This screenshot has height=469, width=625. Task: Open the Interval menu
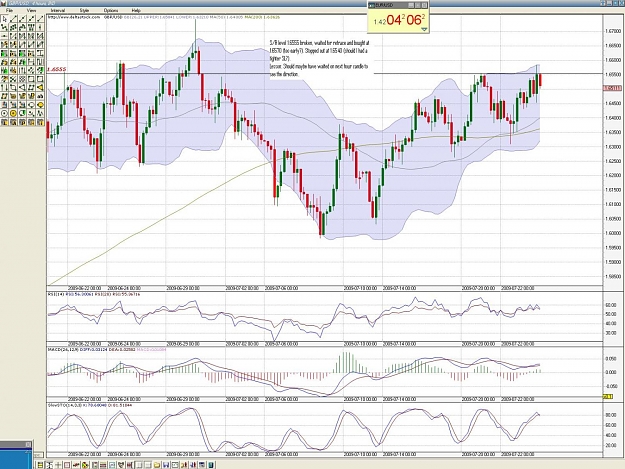(x=58, y=10)
